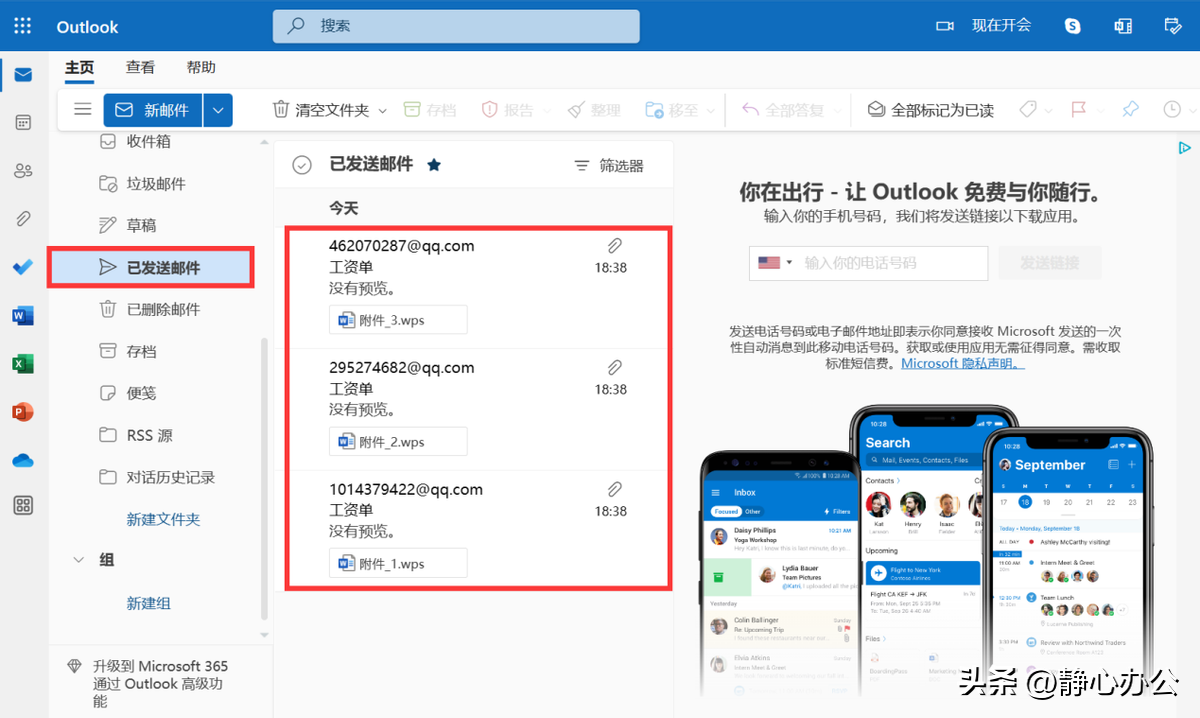Click the folder pane scrollbar
This screenshot has width=1200, height=718.
click(265, 478)
